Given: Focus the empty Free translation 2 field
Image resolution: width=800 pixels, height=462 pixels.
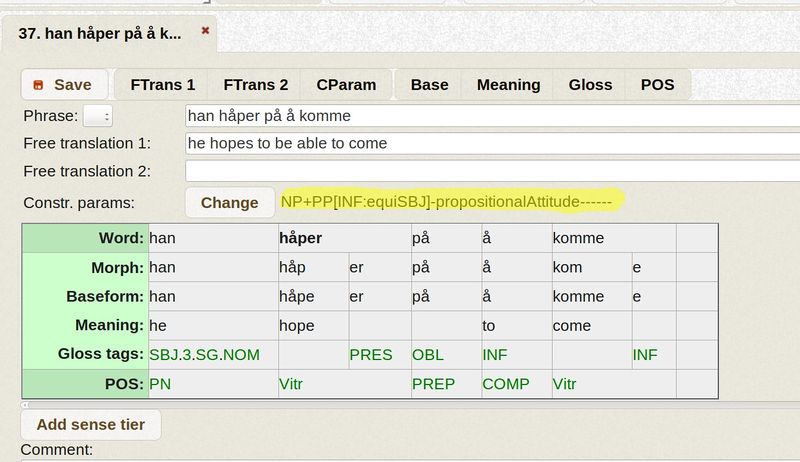Looking at the screenshot, I should tap(490, 171).
